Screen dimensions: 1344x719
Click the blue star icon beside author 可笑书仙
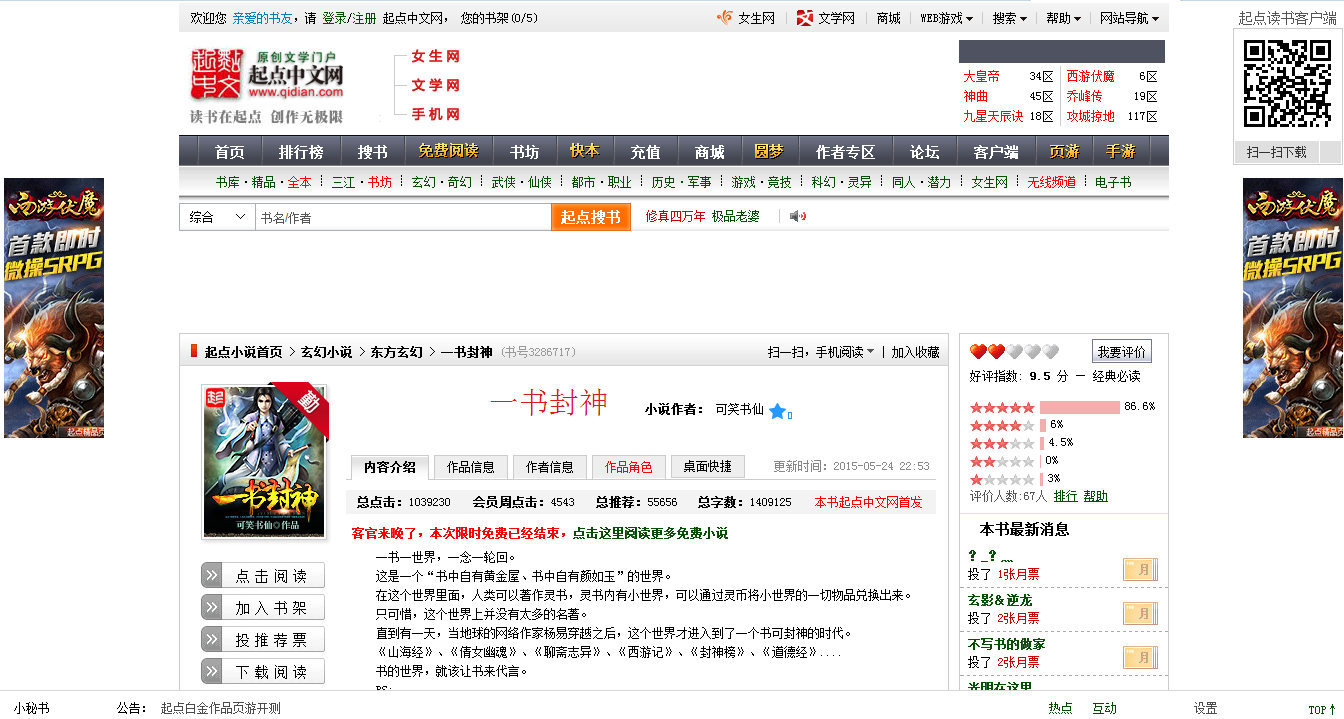(778, 411)
